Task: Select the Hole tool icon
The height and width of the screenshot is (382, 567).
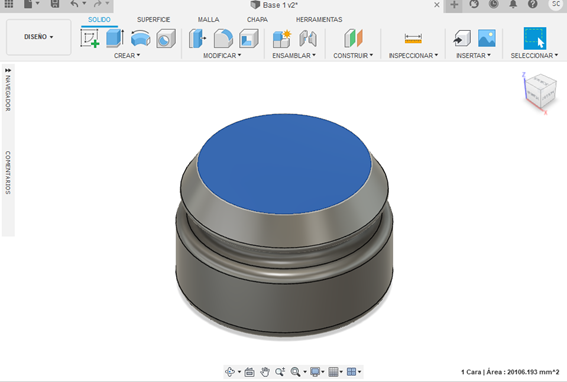Action: point(166,38)
